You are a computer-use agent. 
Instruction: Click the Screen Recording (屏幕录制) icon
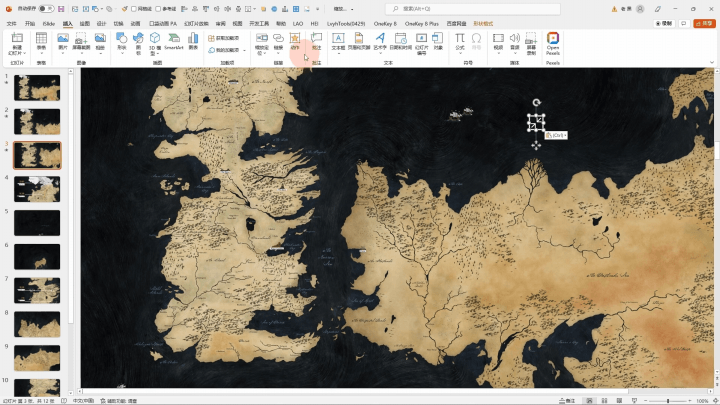tap(529, 40)
